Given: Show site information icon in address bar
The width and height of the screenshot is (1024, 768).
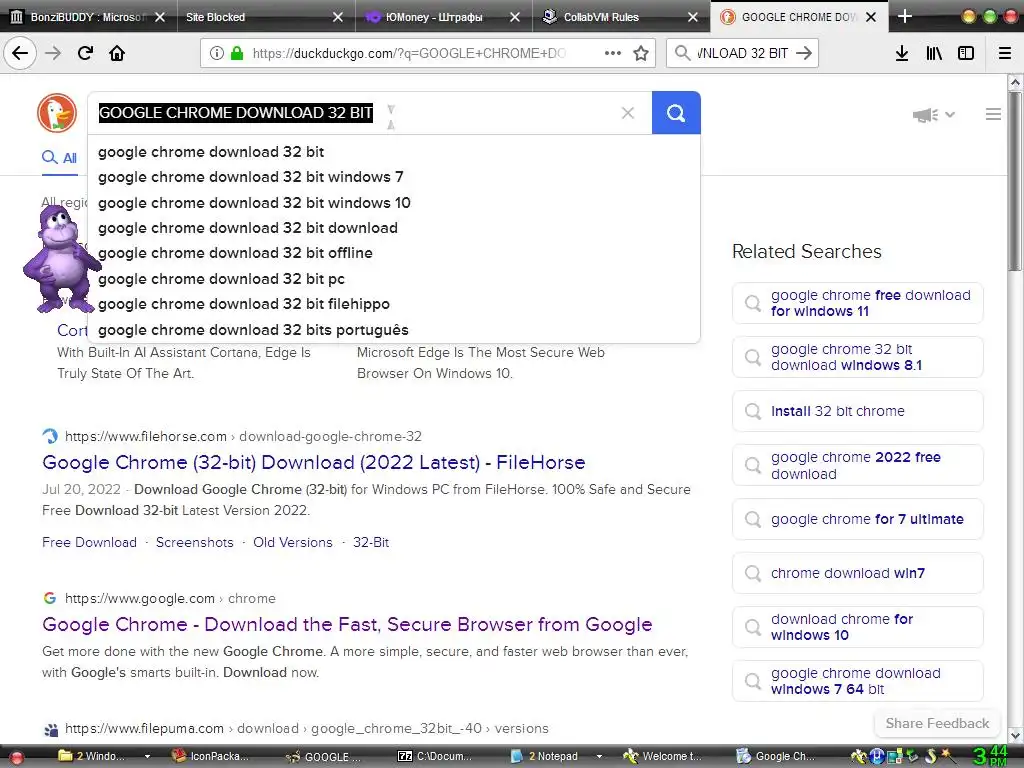Looking at the screenshot, I should (217, 53).
